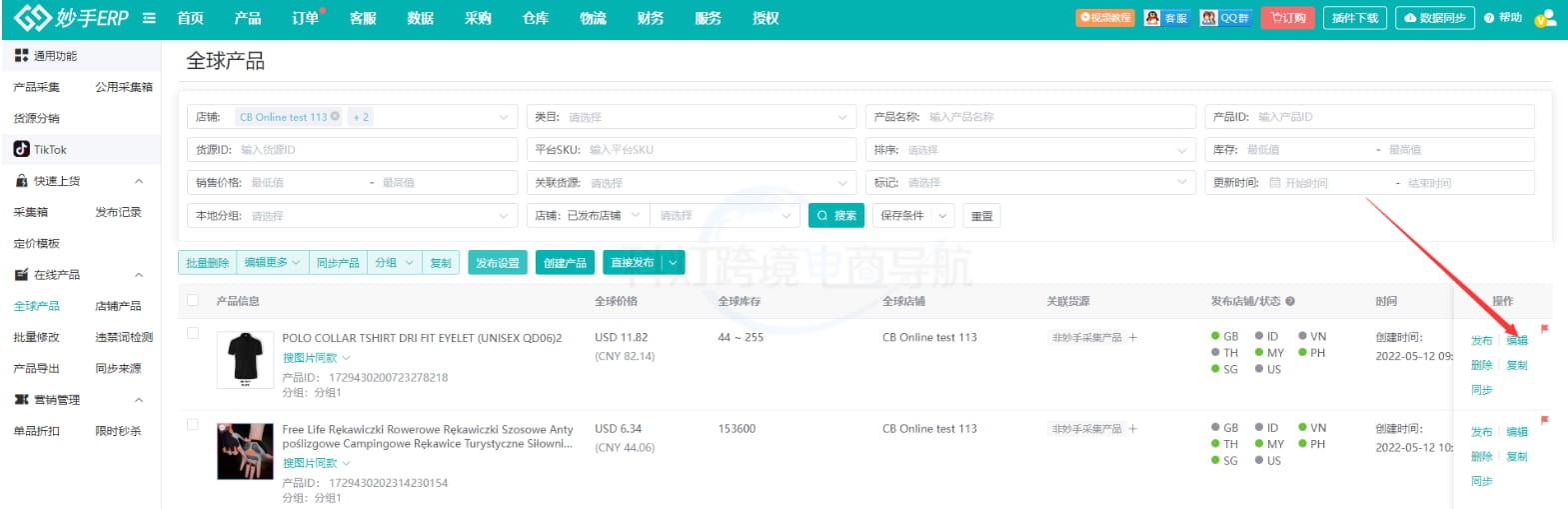Collapse the 营销管理 sidebar section
Image resolution: width=1568 pixels, height=509 pixels.
pyautogui.click(x=139, y=400)
